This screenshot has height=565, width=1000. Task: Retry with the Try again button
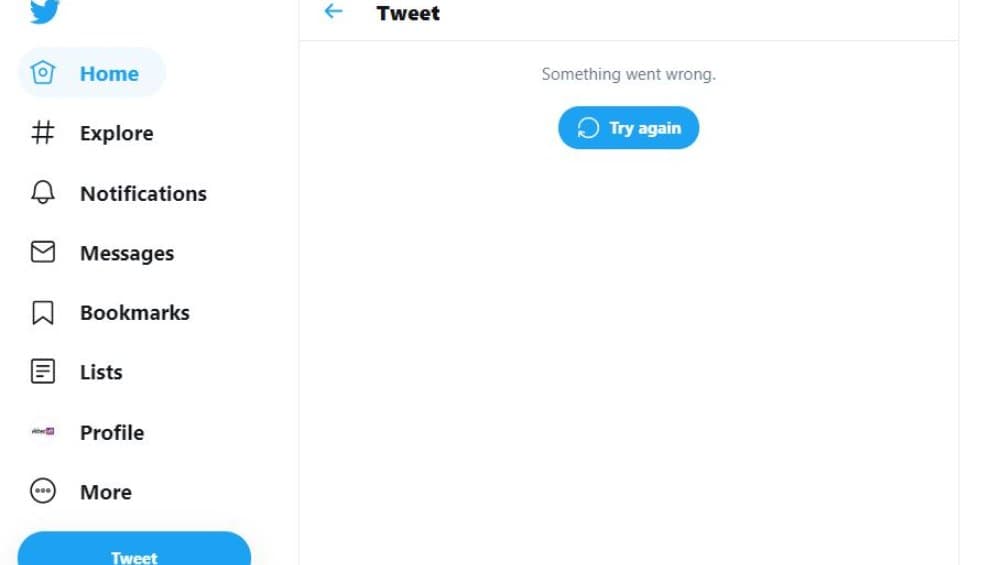click(628, 128)
